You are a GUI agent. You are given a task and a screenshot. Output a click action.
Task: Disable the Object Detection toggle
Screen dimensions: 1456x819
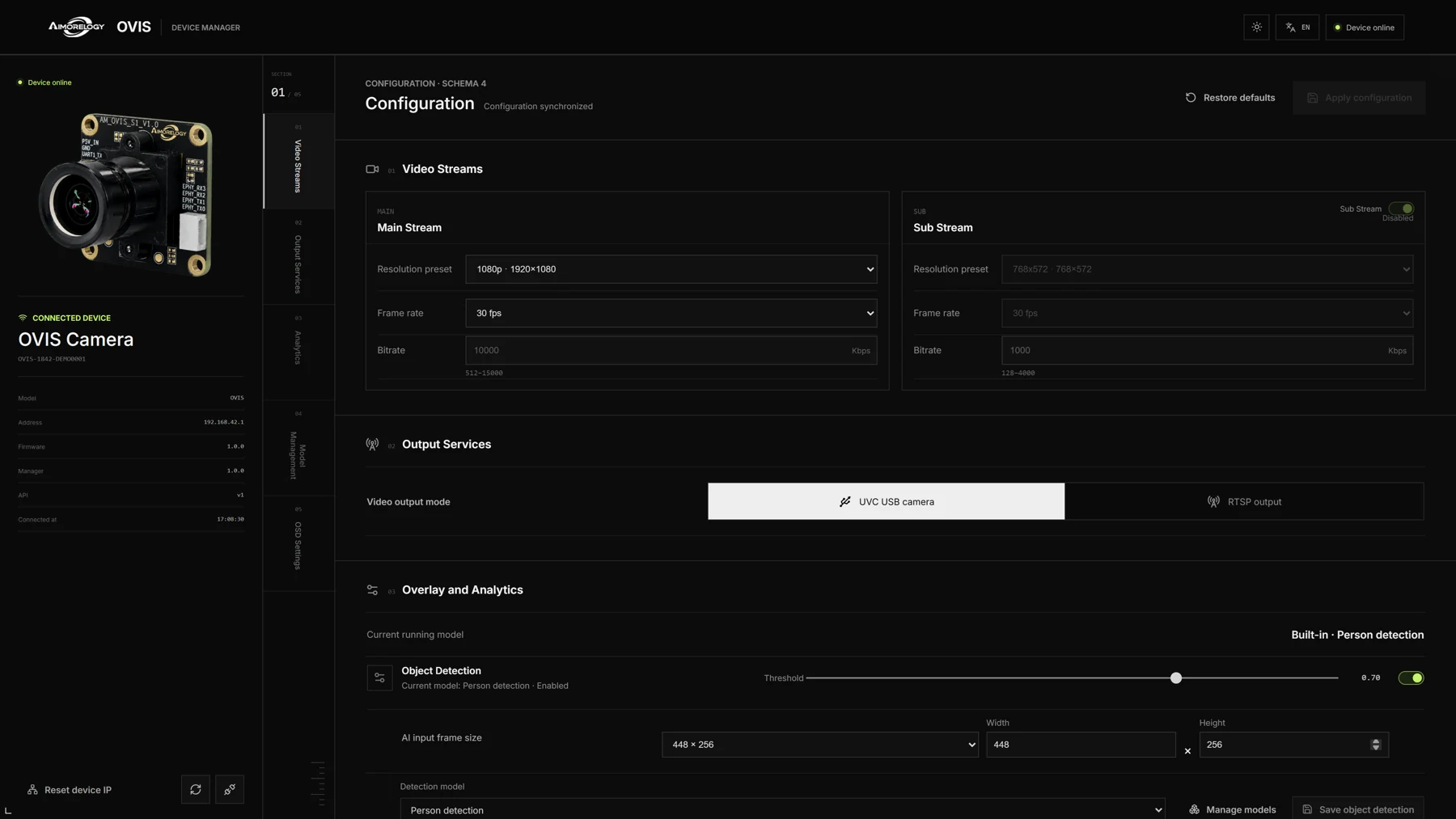pos(1411,678)
